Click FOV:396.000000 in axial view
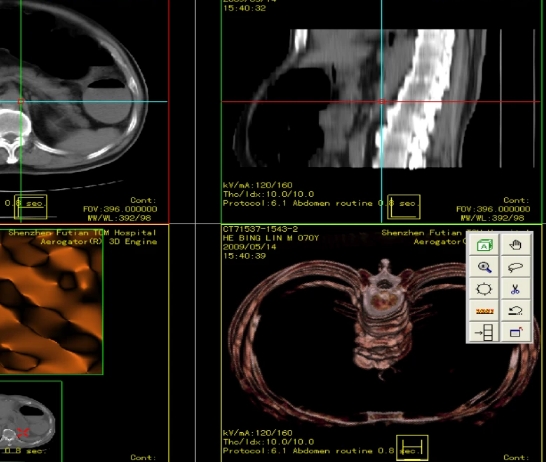Viewport: 546px width, 462px height. pos(120,209)
